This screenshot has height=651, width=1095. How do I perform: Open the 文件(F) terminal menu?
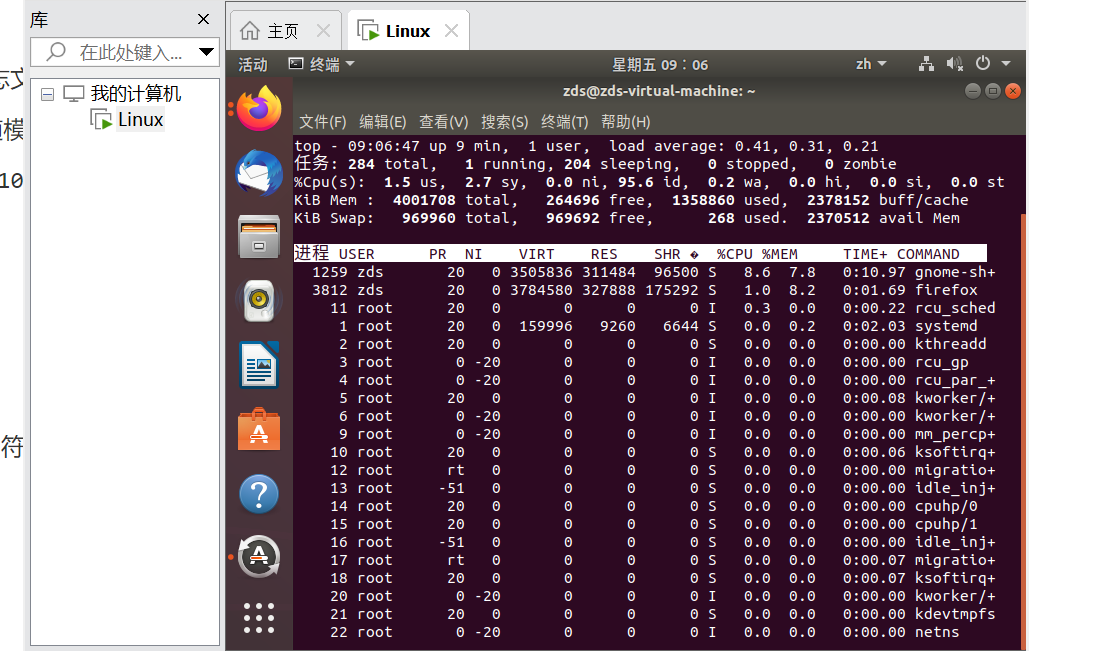(x=322, y=122)
